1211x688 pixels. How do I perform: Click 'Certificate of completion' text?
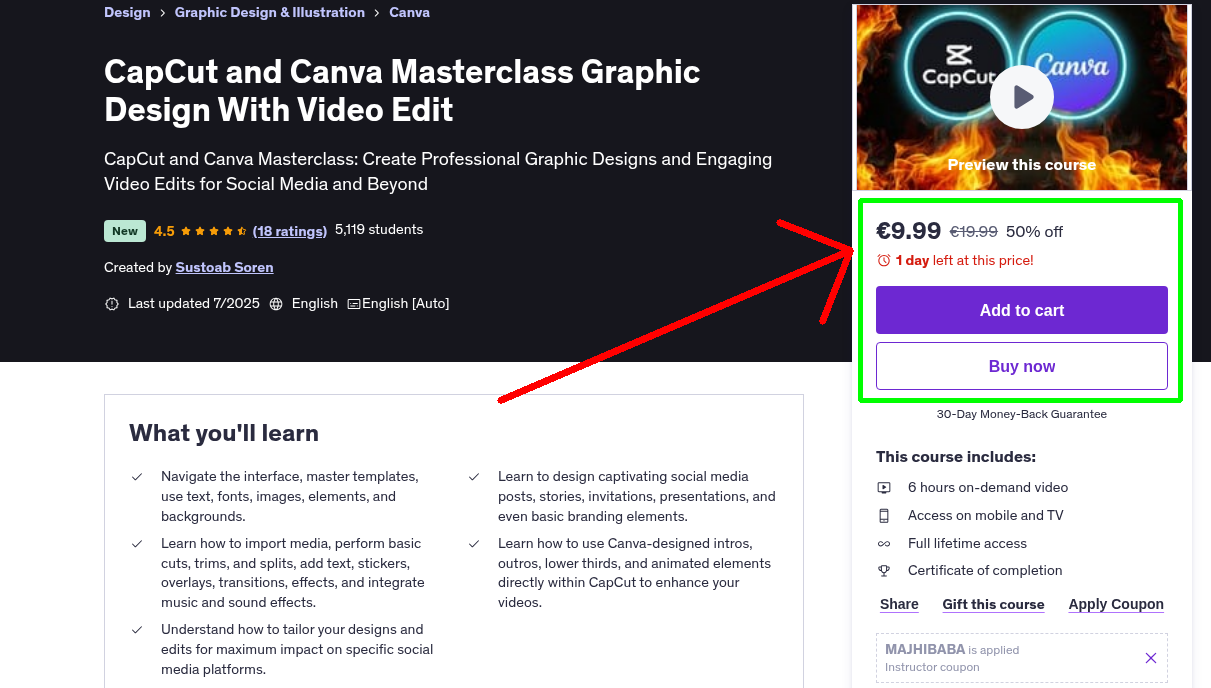pos(985,571)
